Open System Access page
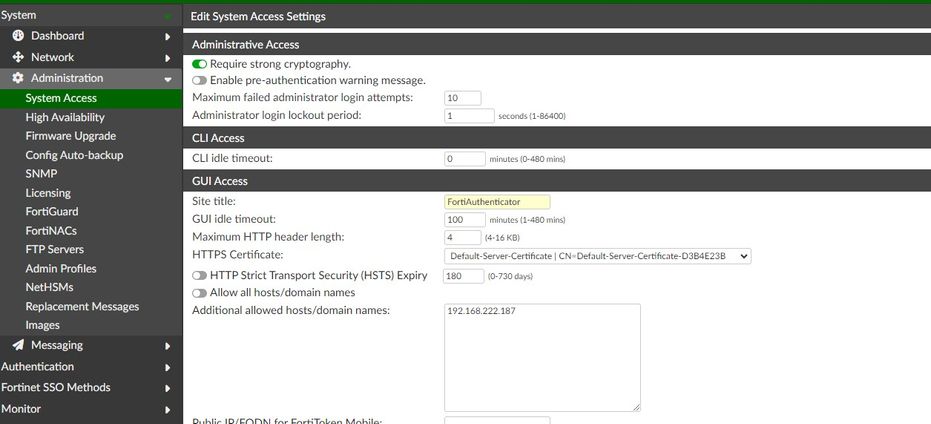The image size is (931, 424). [x=61, y=99]
